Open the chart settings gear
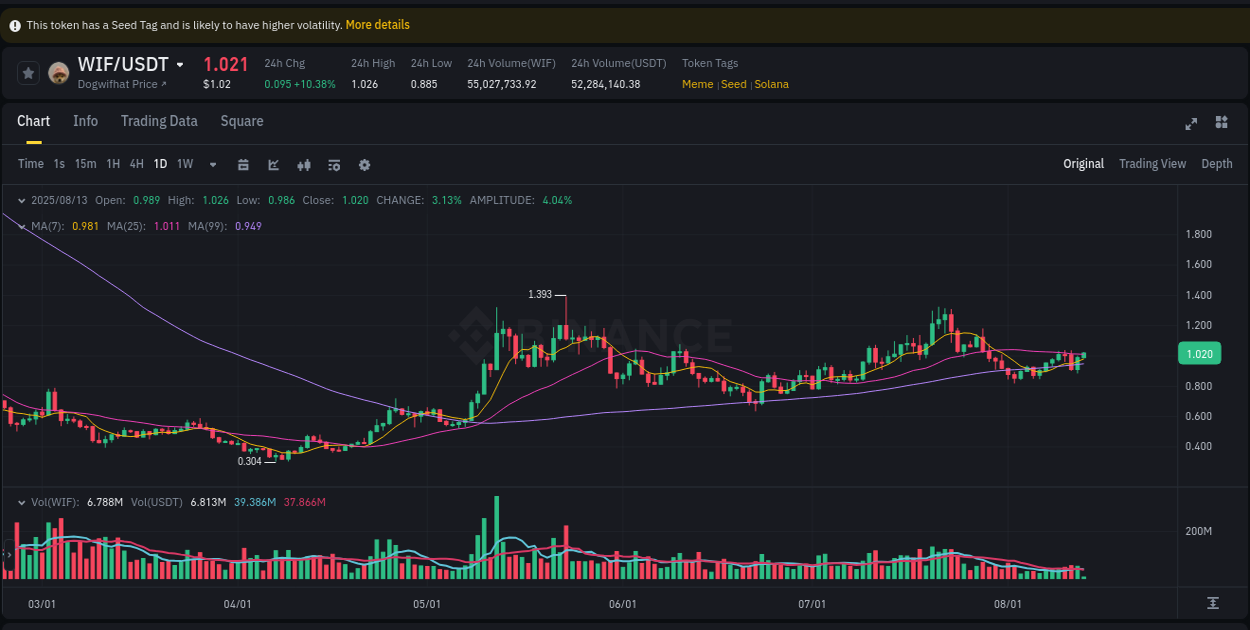The image size is (1250, 630). click(x=364, y=163)
